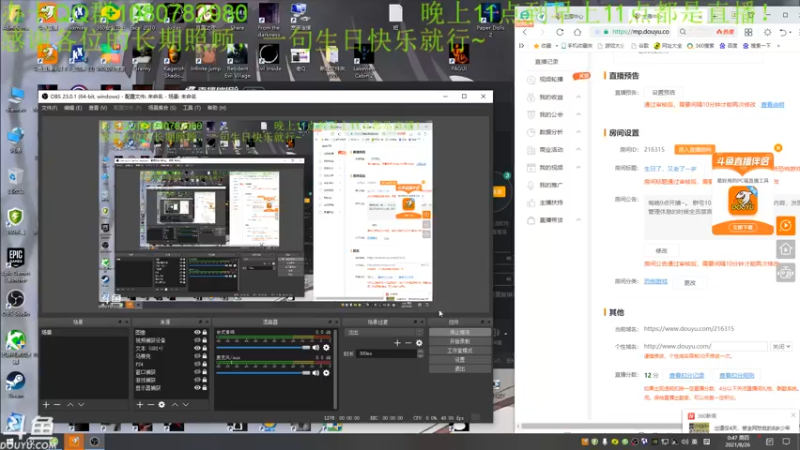This screenshot has height=450, width=800.
Task: Open 关闭 dropdown next to custom domain
Action: [x=781, y=346]
